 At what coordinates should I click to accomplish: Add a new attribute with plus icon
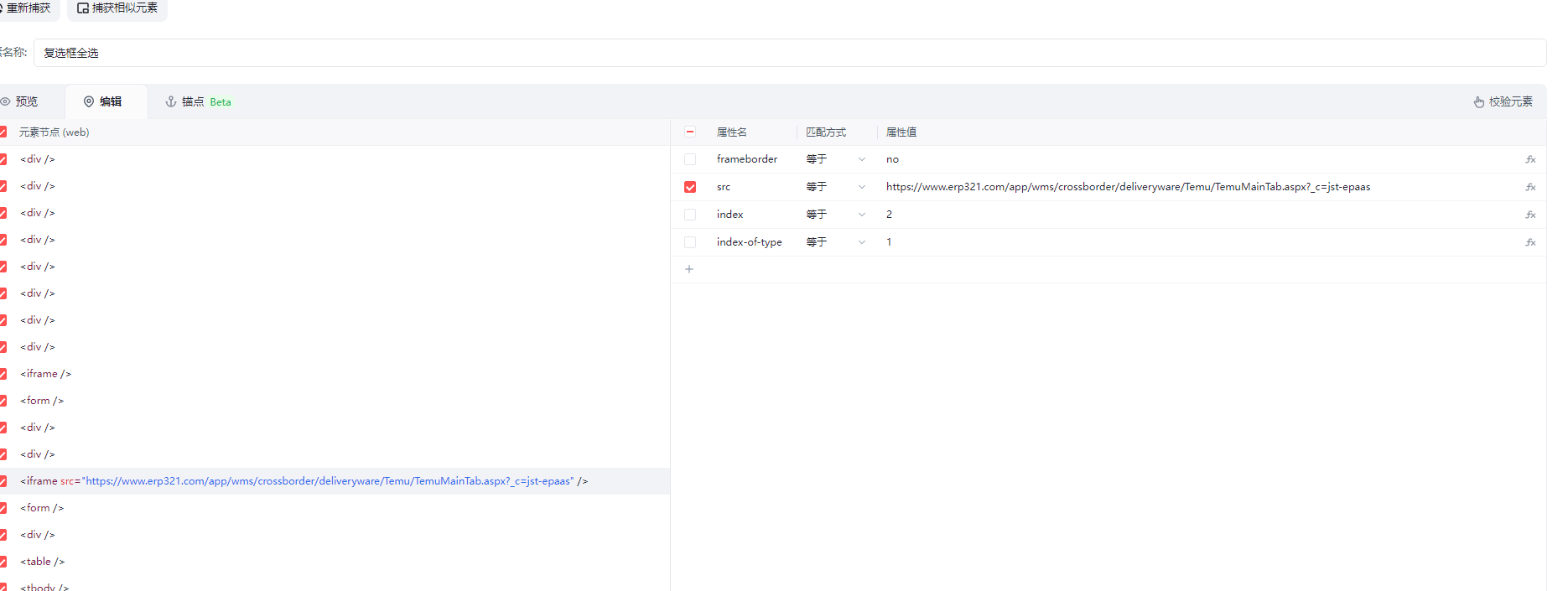[689, 269]
